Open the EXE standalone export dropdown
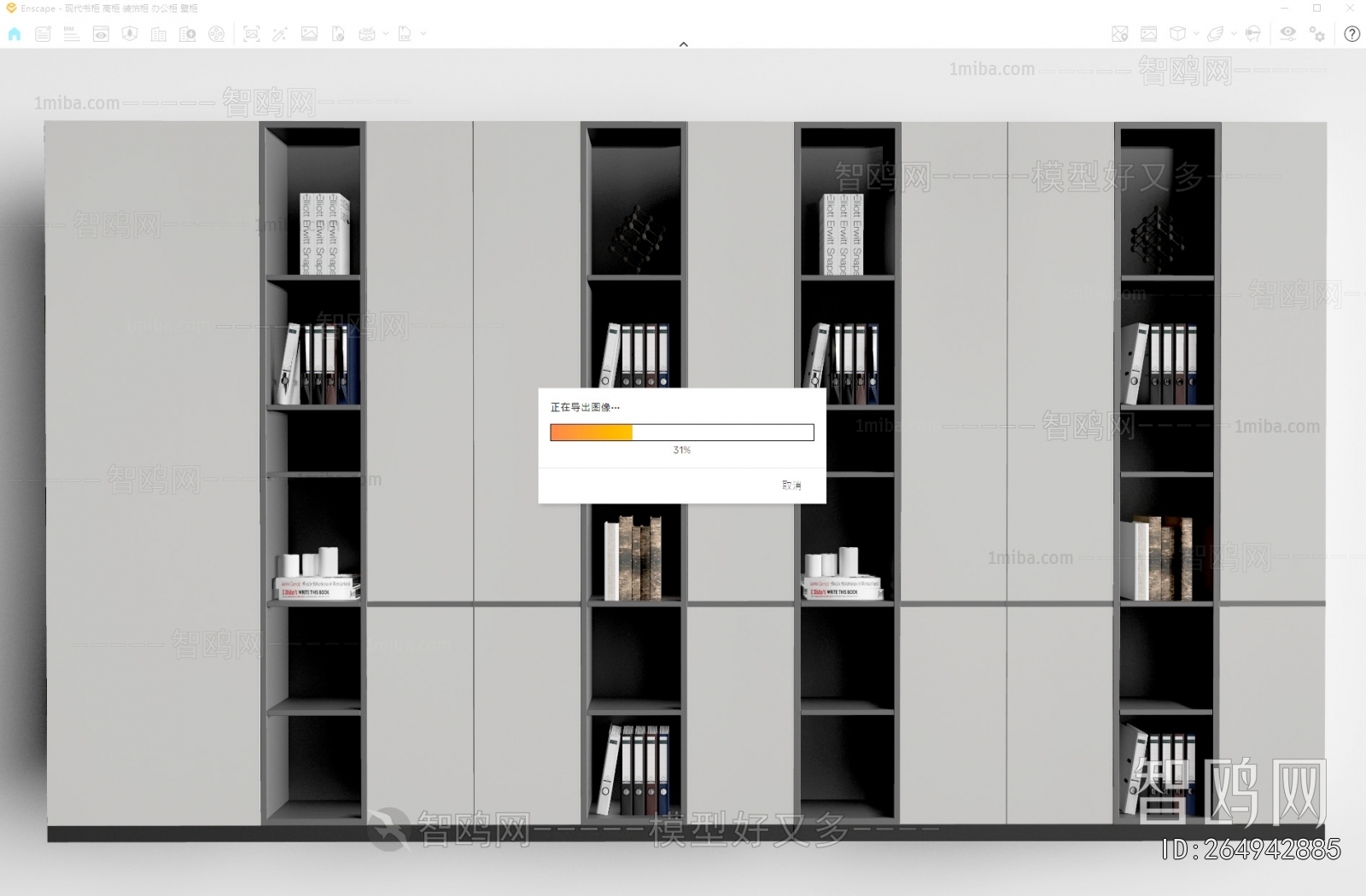 point(423,34)
